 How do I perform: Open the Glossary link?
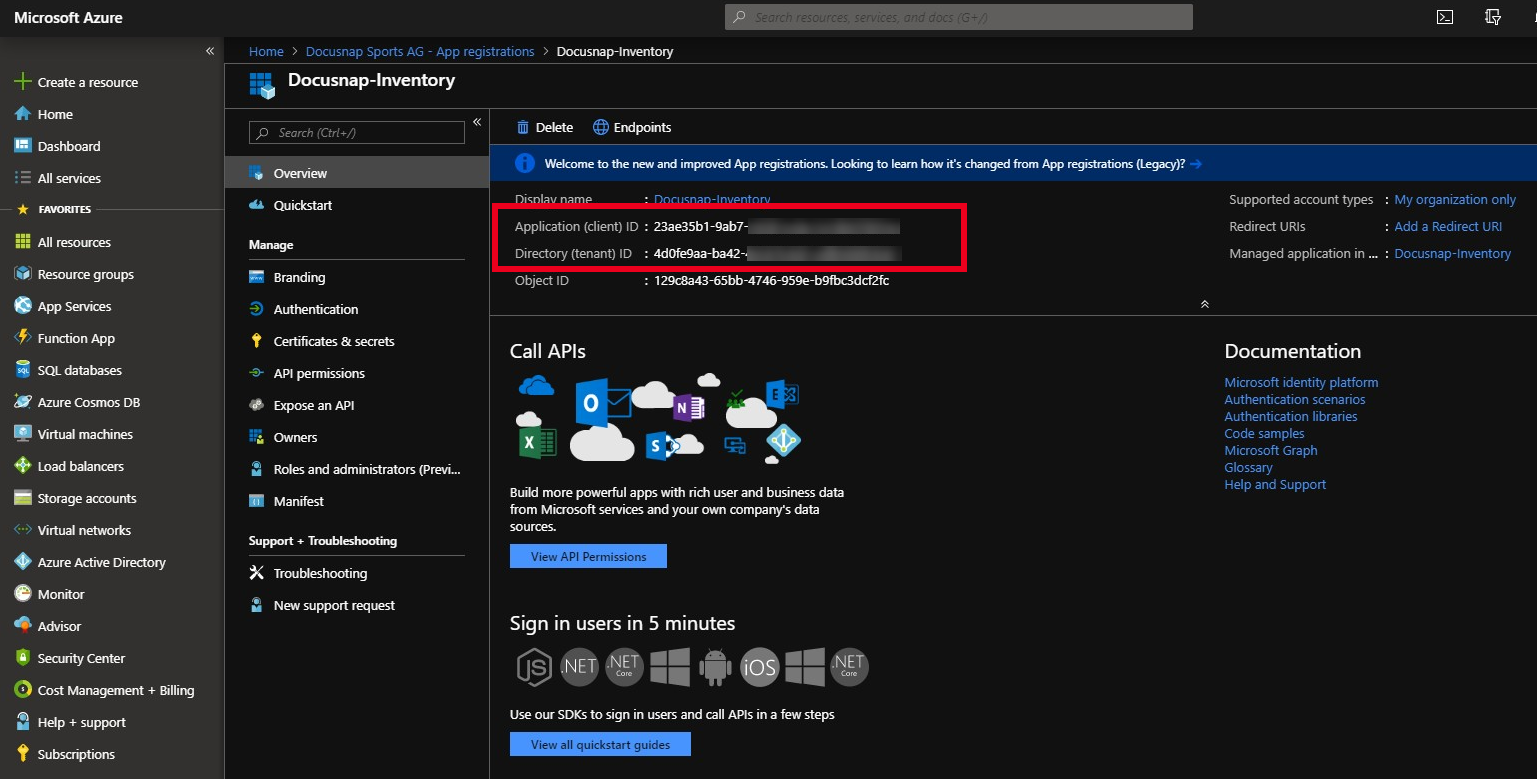pos(1248,467)
